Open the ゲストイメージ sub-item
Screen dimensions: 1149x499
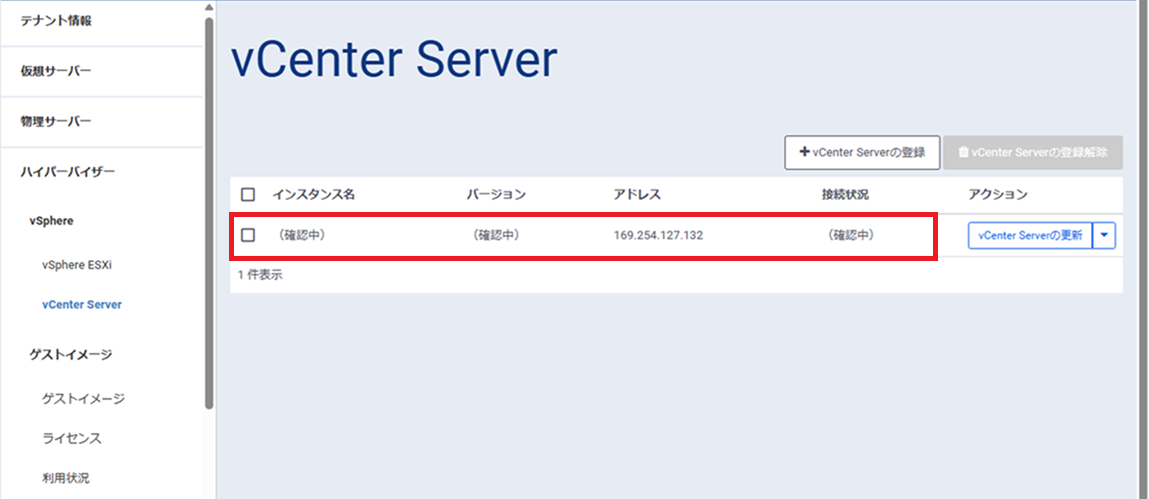point(84,399)
